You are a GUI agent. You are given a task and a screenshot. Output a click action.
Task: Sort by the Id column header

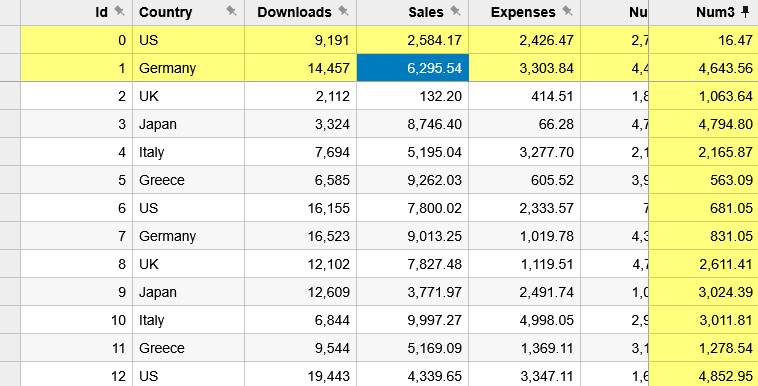coord(101,12)
